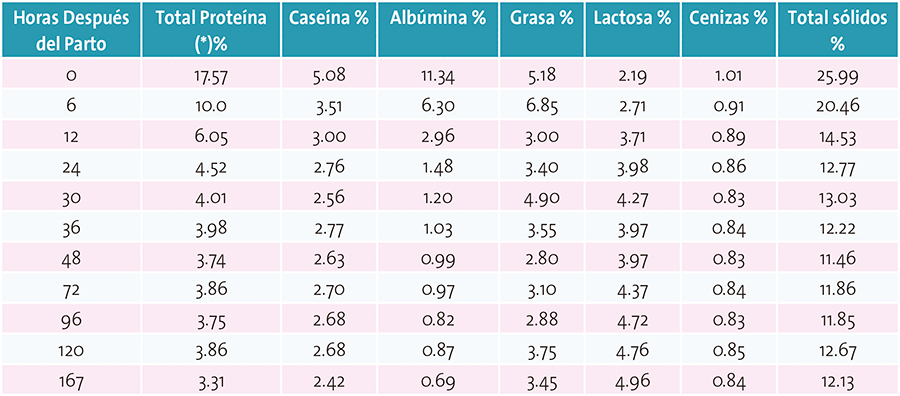Select the total solids value 25.99
The height and width of the screenshot is (396, 900).
[x=837, y=75]
